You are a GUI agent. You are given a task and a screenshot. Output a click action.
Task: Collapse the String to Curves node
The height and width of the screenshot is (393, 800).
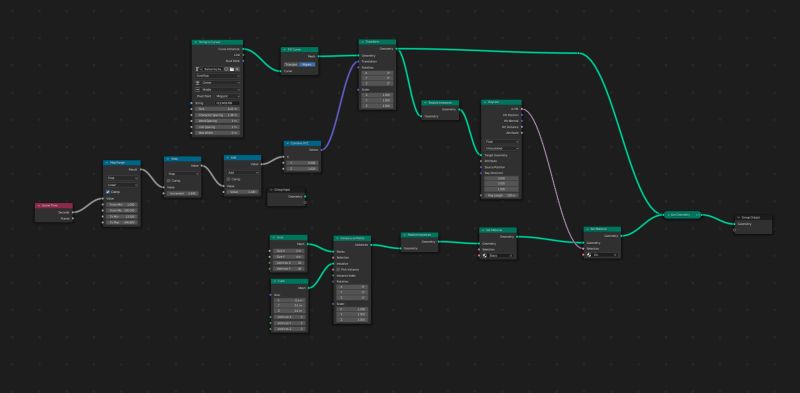[195, 42]
